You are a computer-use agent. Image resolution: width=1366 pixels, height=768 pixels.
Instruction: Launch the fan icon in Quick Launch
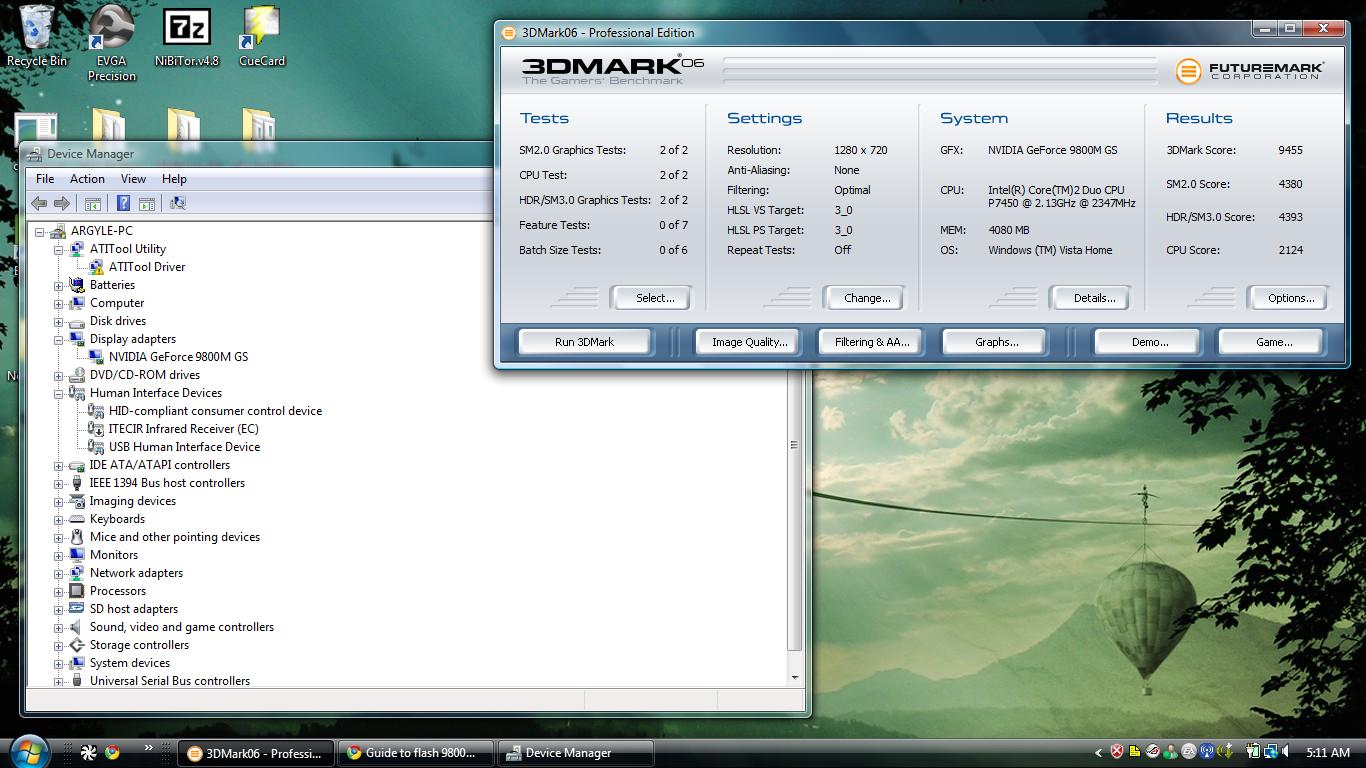(88, 752)
